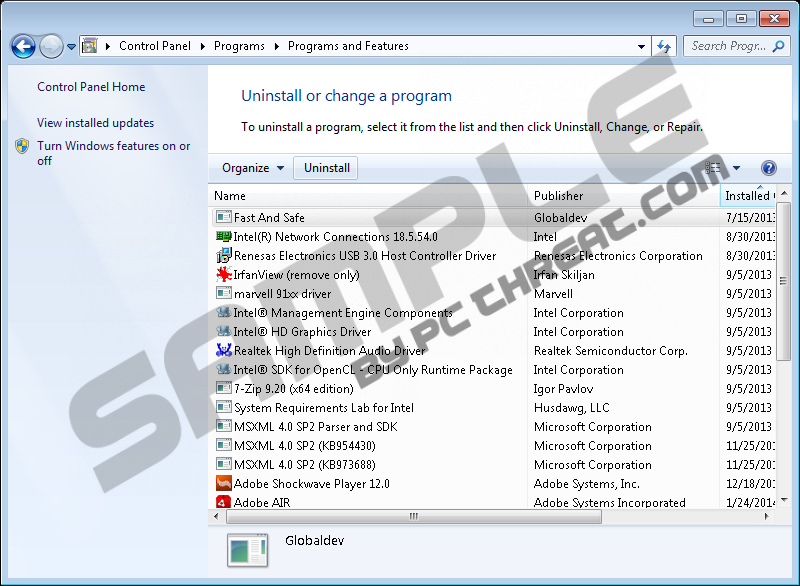Click View installed updates link
Image resolution: width=800 pixels, height=586 pixels.
click(95, 123)
